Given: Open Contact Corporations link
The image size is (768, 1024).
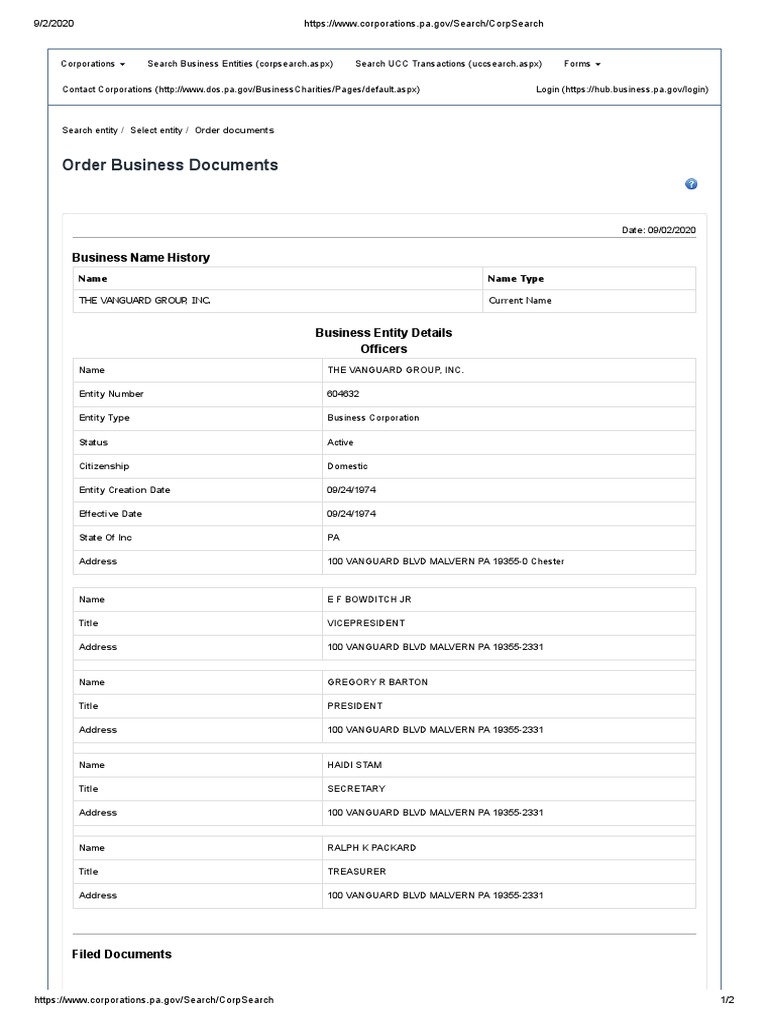Looking at the screenshot, I should [x=241, y=89].
